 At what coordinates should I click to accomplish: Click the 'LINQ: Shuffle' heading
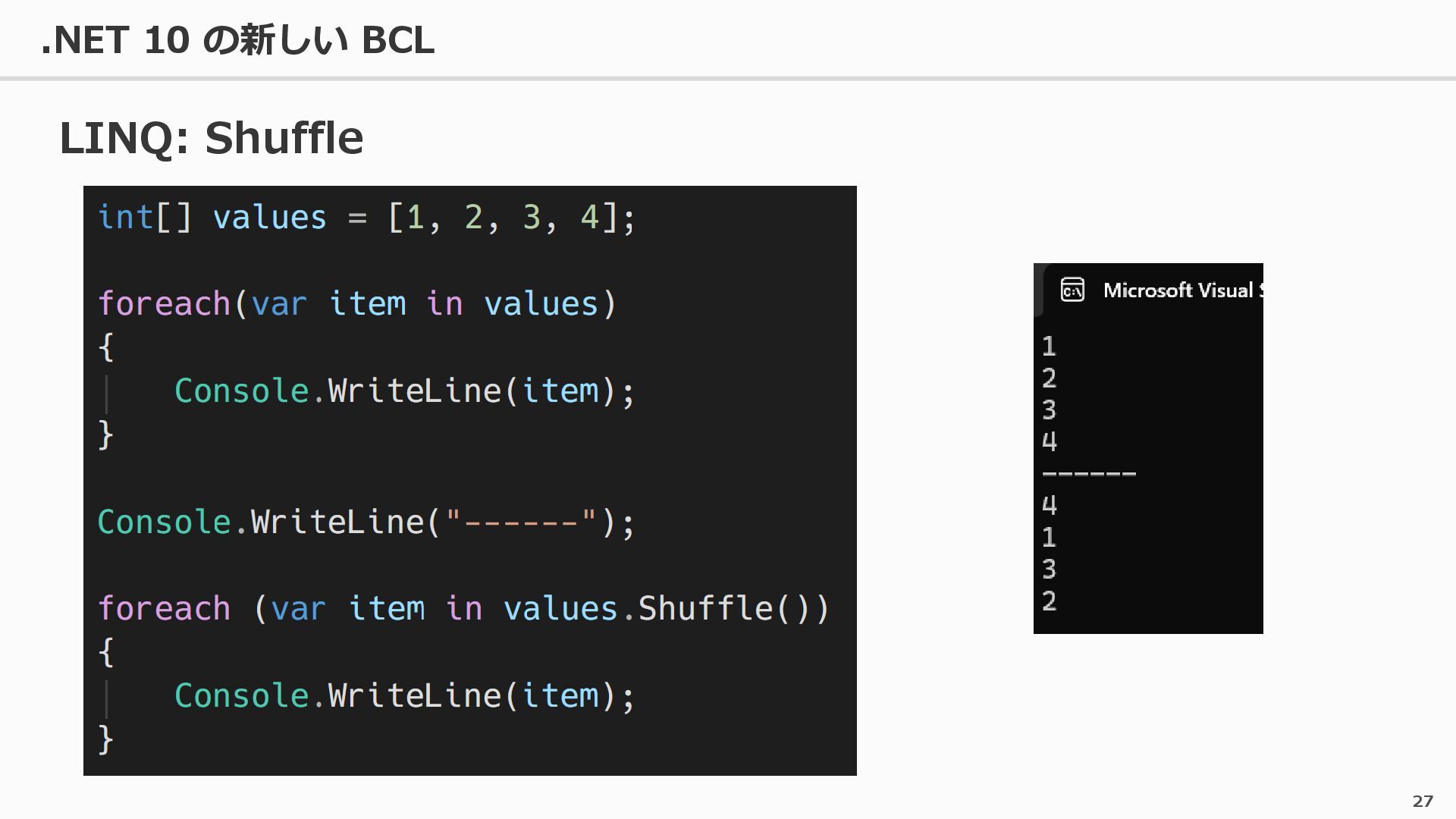click(x=212, y=137)
